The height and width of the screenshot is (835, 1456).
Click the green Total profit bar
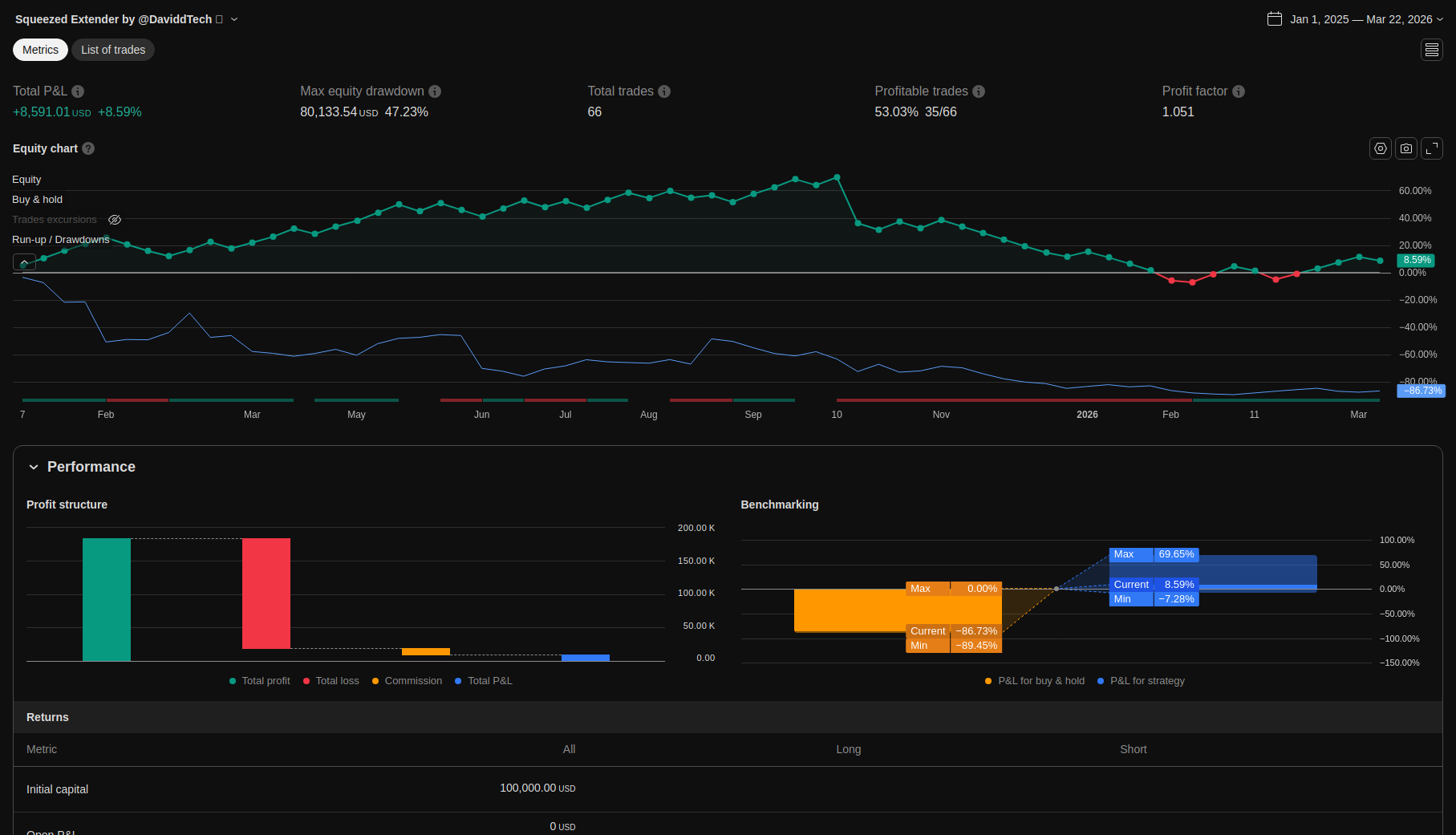[107, 599]
